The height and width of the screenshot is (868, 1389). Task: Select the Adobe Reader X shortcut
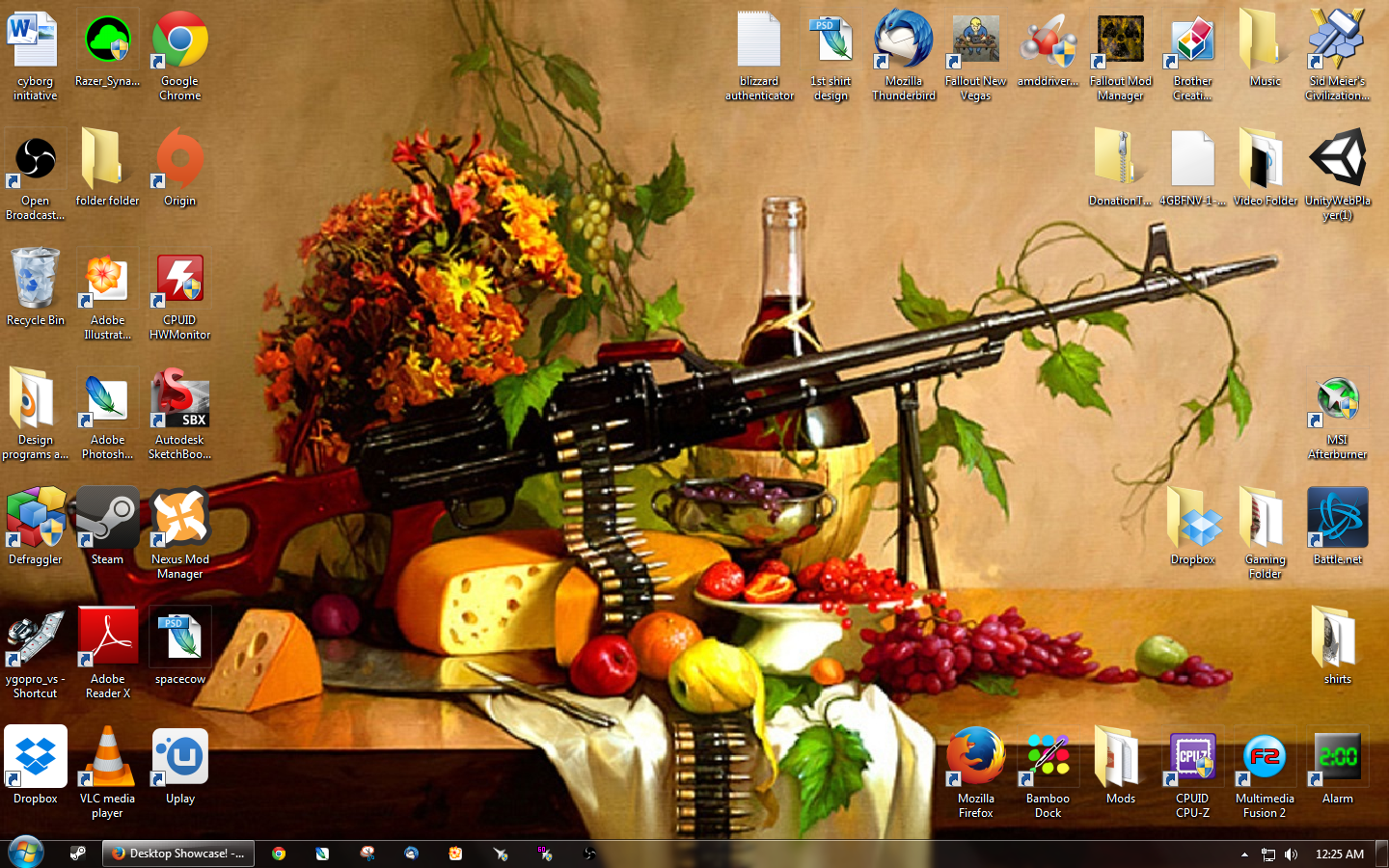tap(108, 654)
